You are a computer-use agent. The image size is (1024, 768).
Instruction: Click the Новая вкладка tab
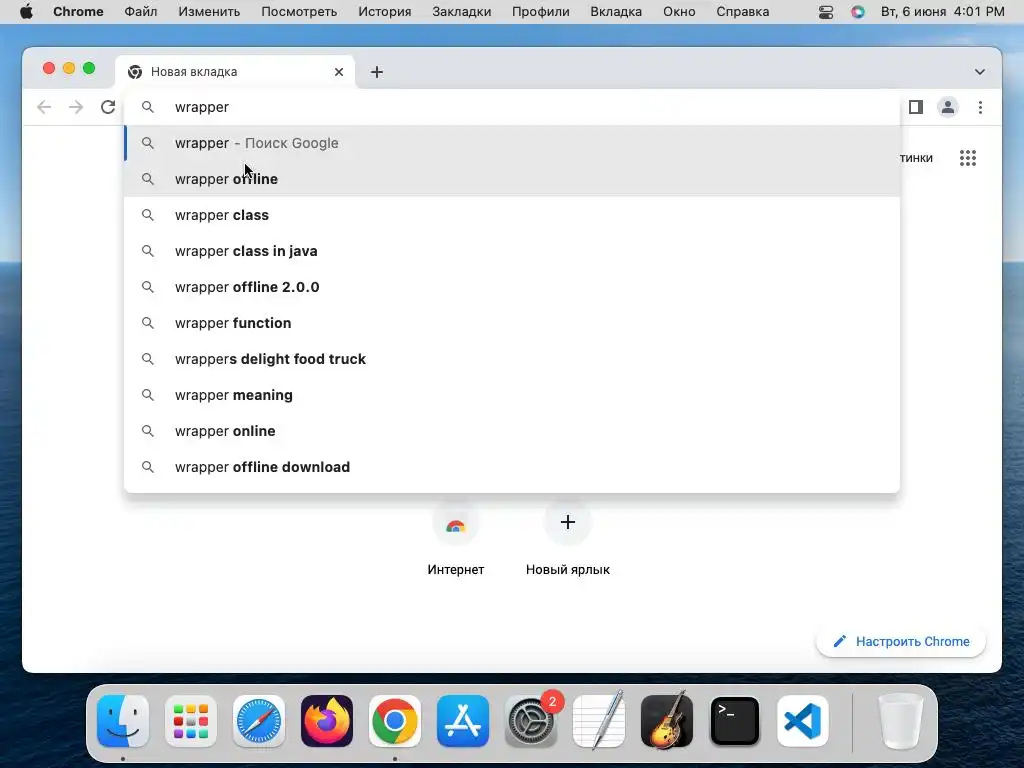(x=235, y=72)
